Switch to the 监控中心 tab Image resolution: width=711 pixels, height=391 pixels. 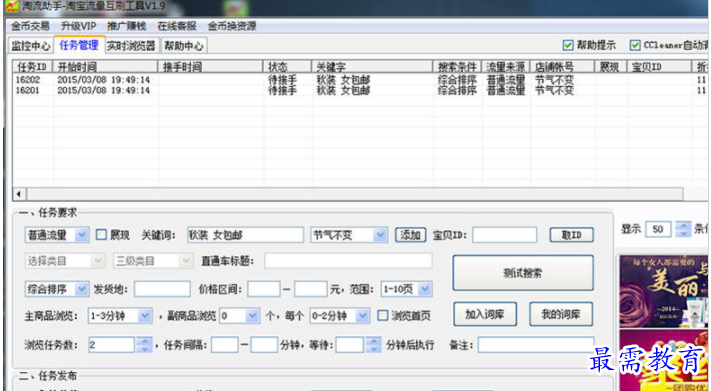pyautogui.click(x=31, y=46)
